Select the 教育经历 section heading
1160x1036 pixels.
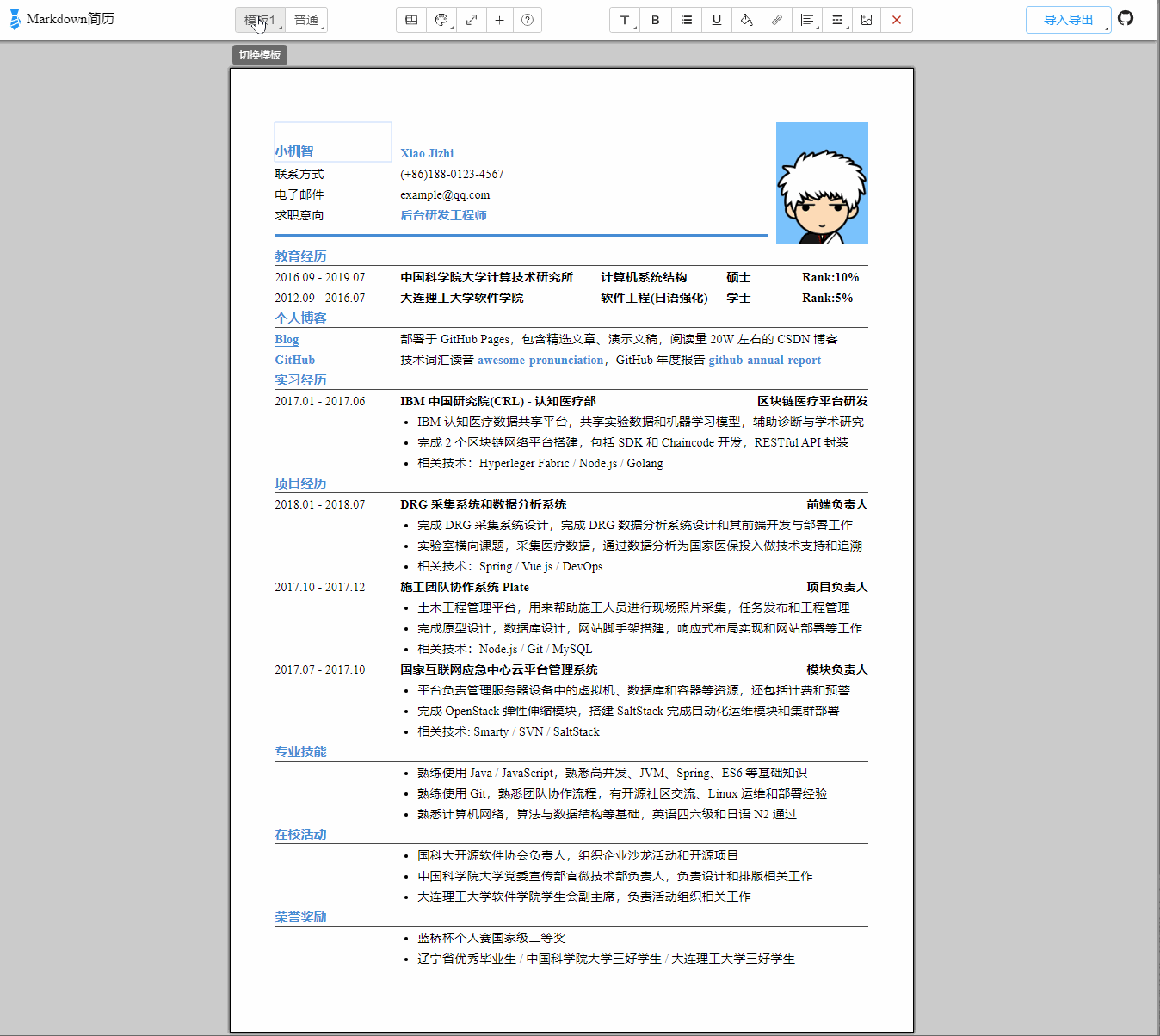pos(300,256)
